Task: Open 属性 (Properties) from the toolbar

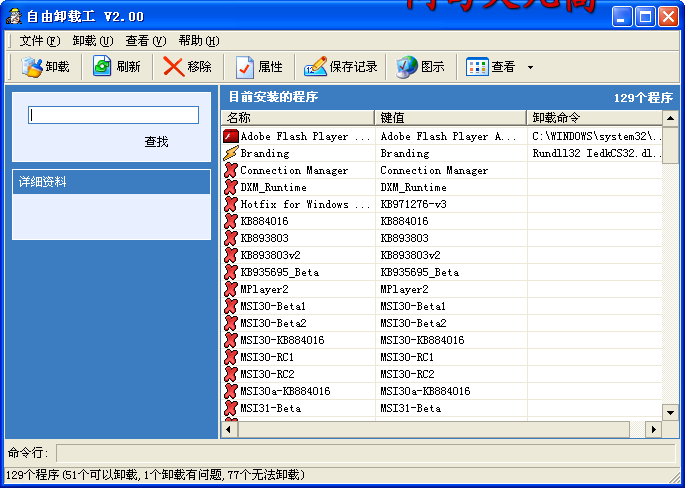Action: point(245,67)
